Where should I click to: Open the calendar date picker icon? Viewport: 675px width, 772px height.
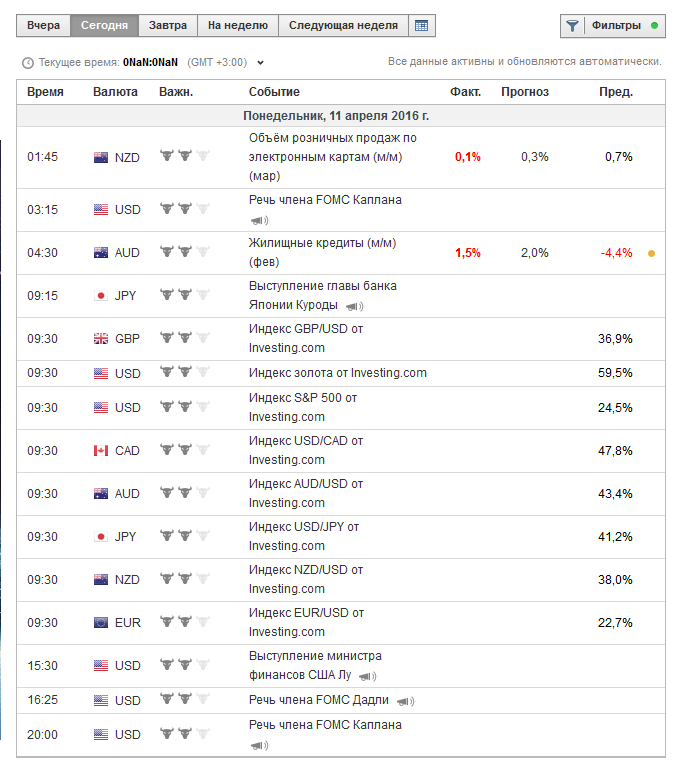(421, 26)
